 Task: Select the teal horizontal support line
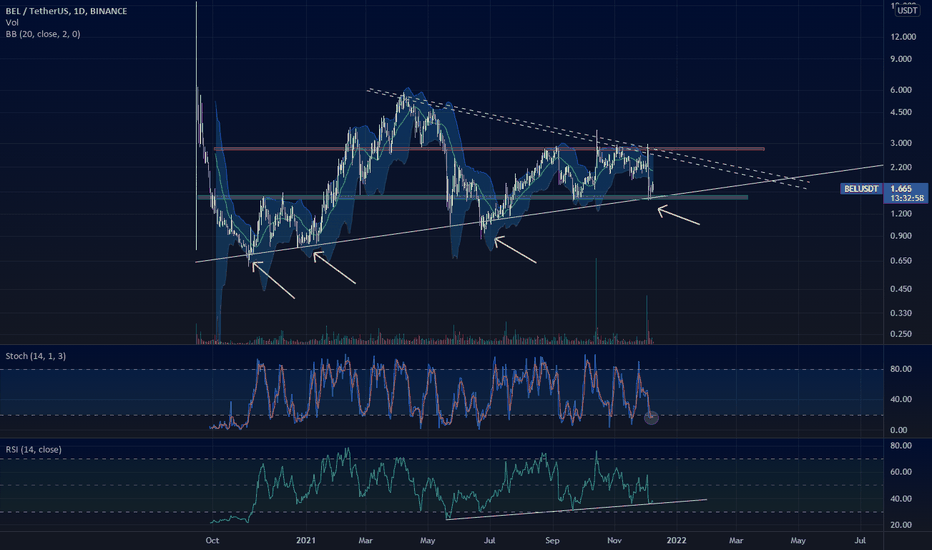(473, 197)
